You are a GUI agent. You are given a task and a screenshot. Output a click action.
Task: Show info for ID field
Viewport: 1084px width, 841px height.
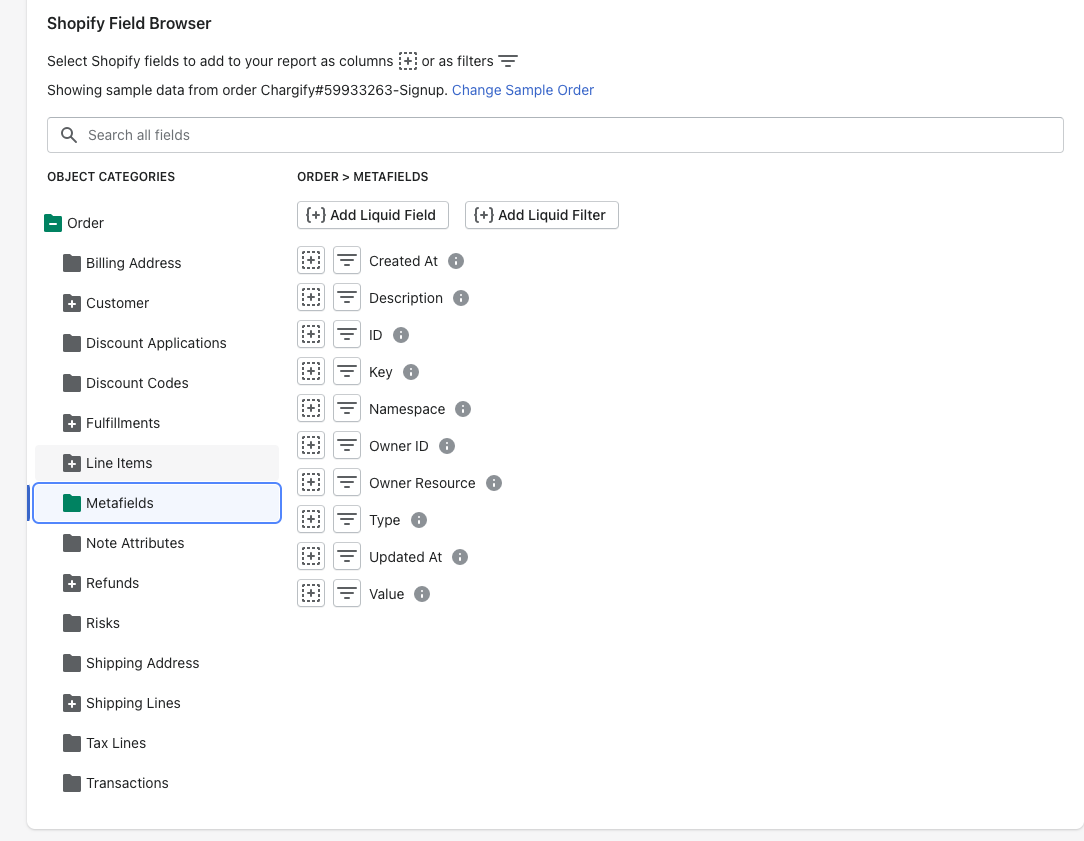[401, 335]
